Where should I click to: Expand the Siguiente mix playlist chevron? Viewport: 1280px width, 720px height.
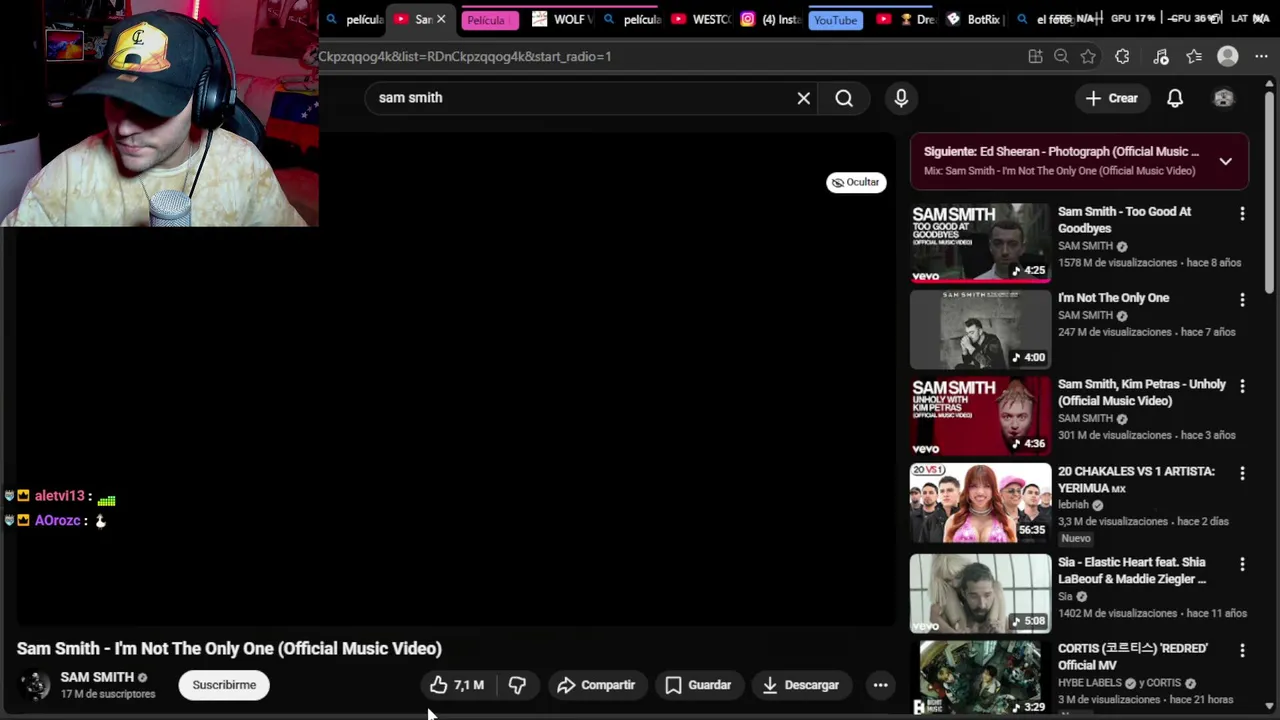pyautogui.click(x=1225, y=161)
